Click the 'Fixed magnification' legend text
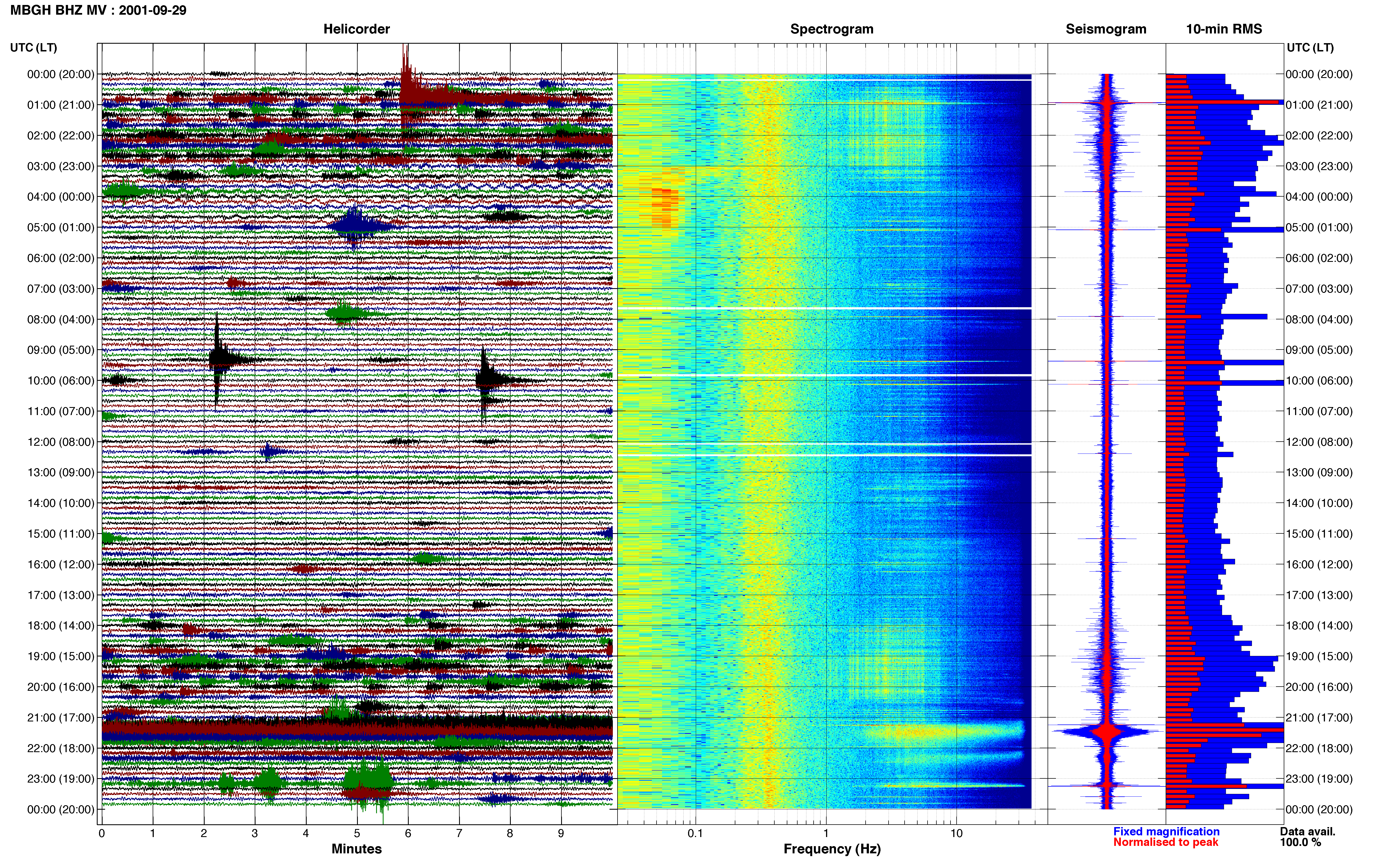 [x=1166, y=832]
